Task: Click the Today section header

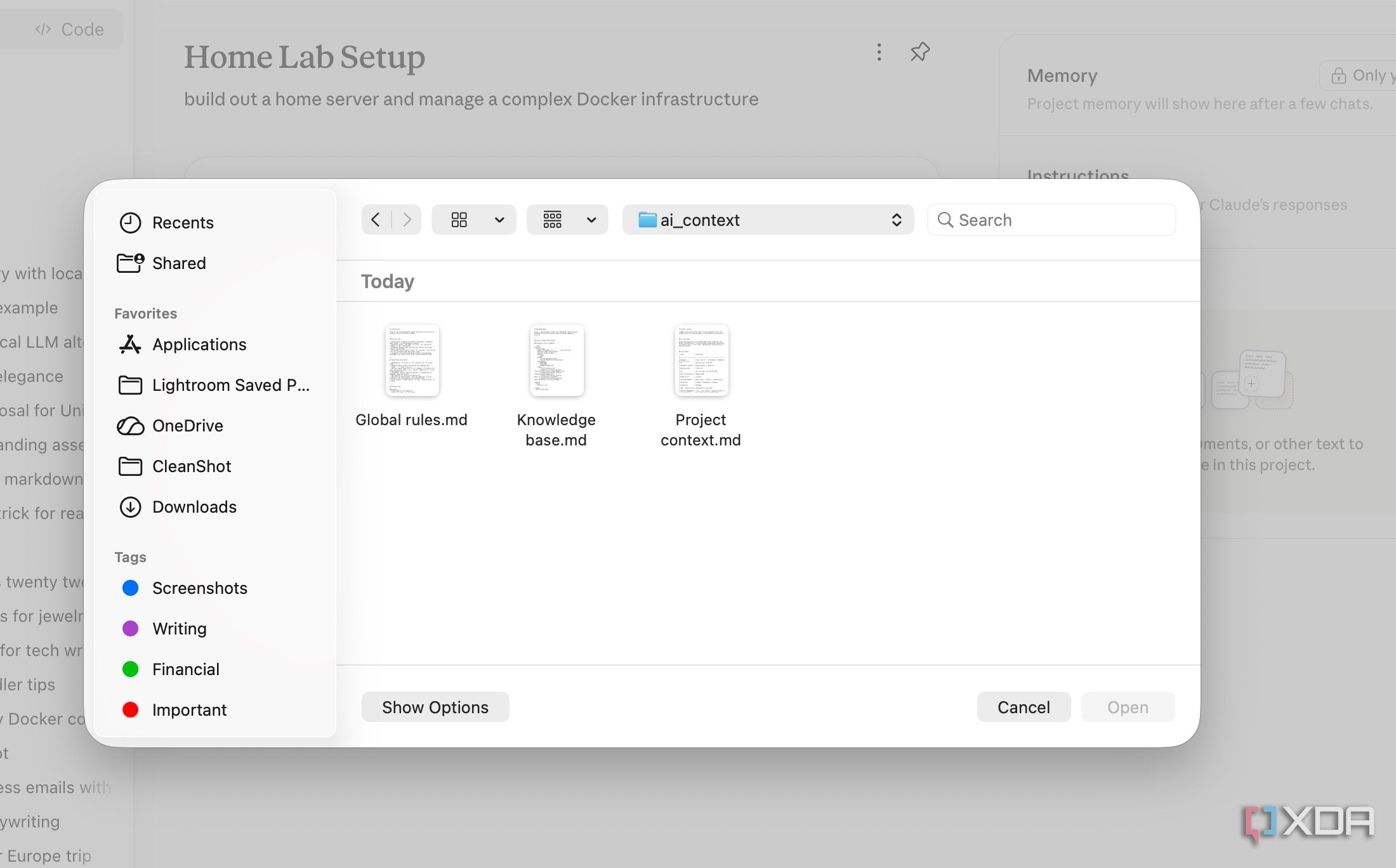Action: click(388, 281)
